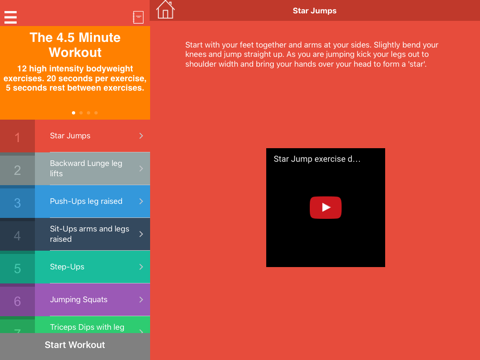Screen dimensions: 480x360
Task: Open the Star Jump video thumbnail title
Action: [x=317, y=159]
